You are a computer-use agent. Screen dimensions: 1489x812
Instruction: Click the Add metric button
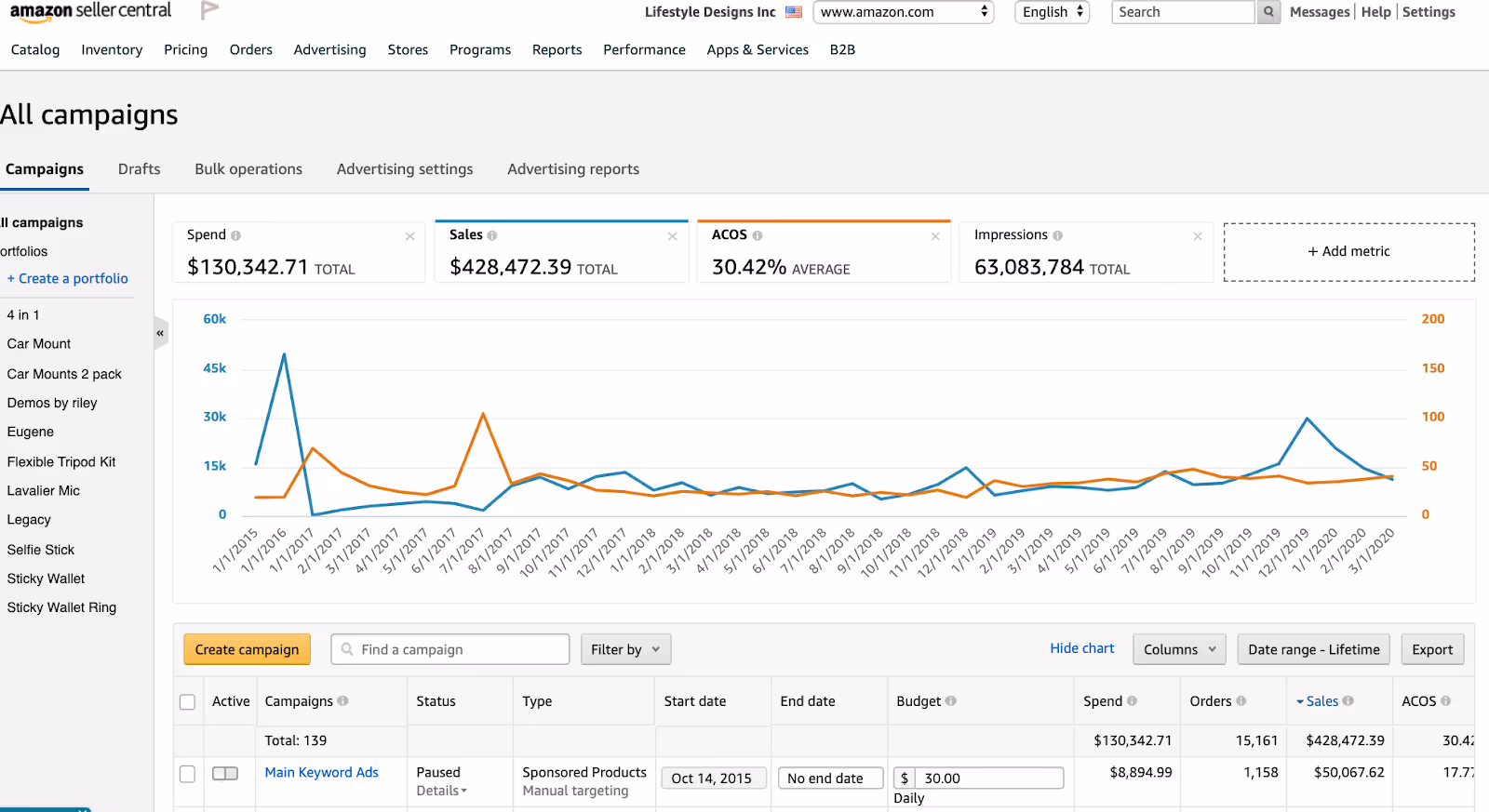pos(1348,251)
